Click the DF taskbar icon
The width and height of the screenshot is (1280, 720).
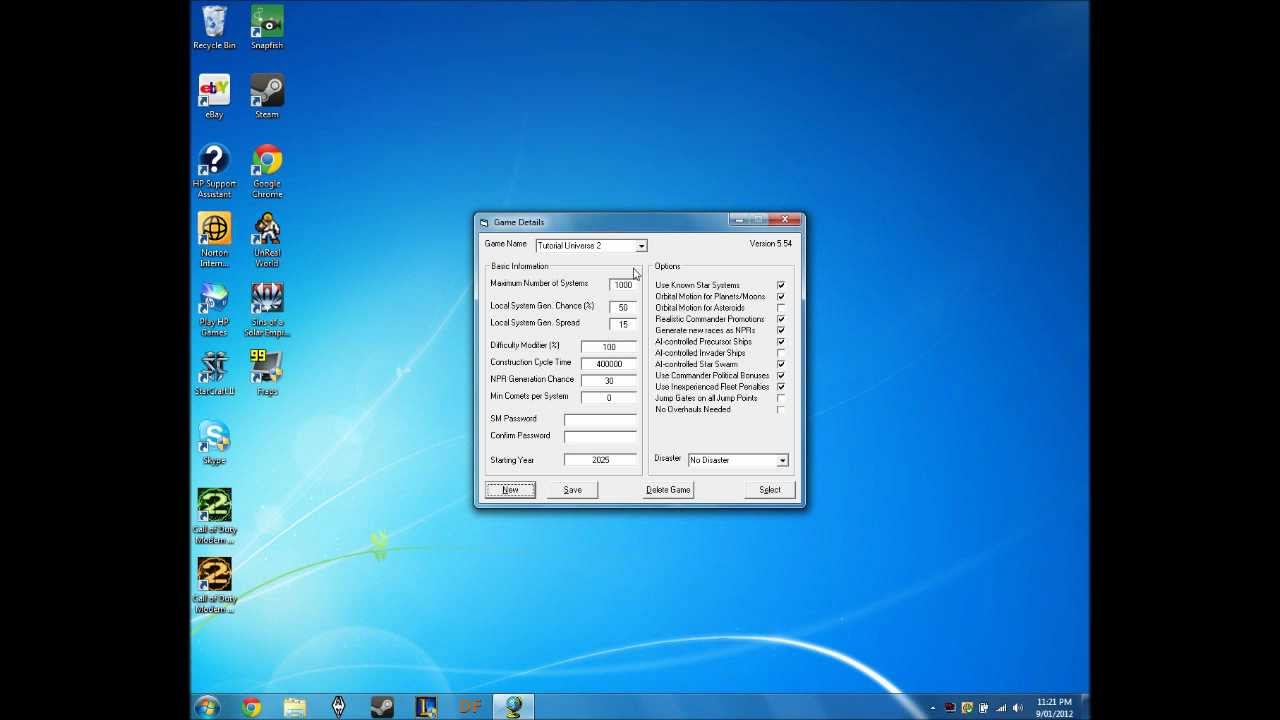(x=470, y=707)
